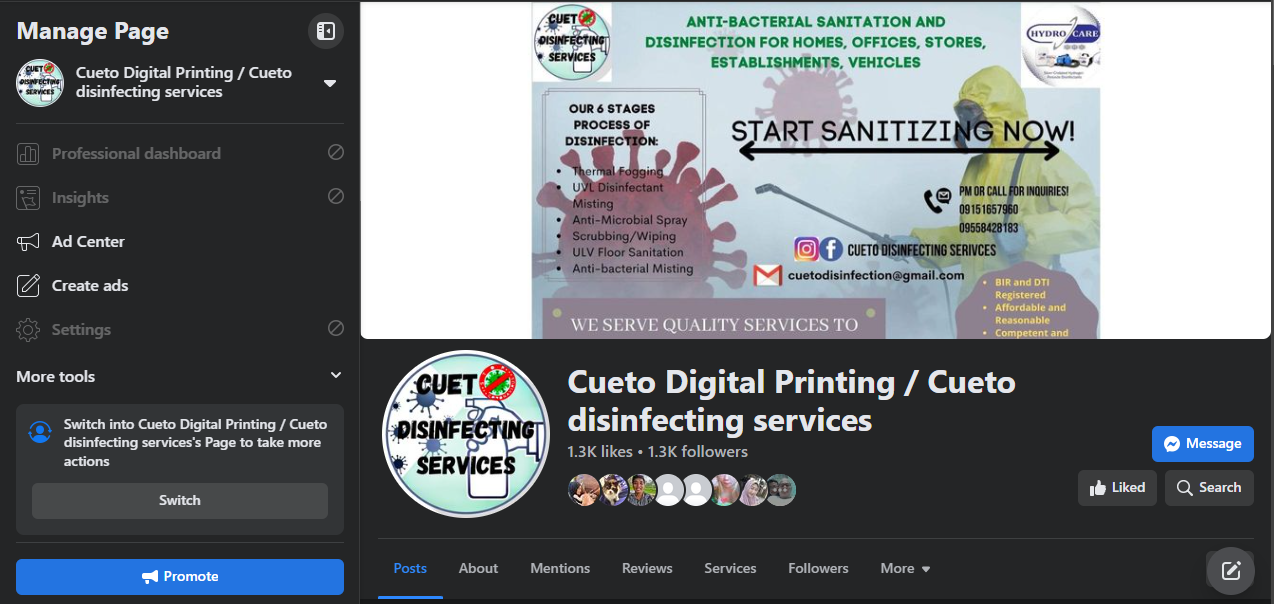Viewport: 1274px width, 604px height.
Task: Select the Posts tab
Action: click(410, 568)
